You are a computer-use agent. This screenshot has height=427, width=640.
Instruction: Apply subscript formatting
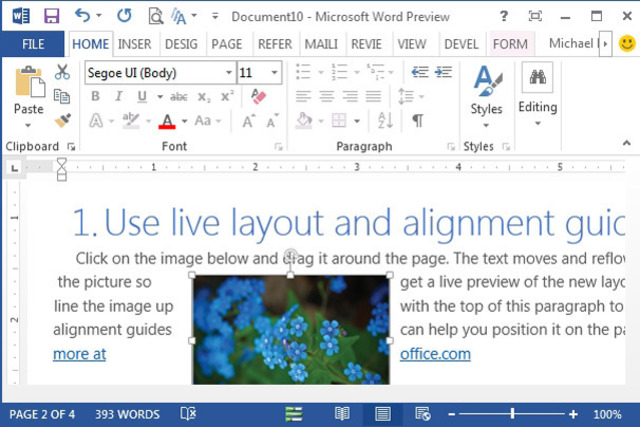(x=204, y=97)
